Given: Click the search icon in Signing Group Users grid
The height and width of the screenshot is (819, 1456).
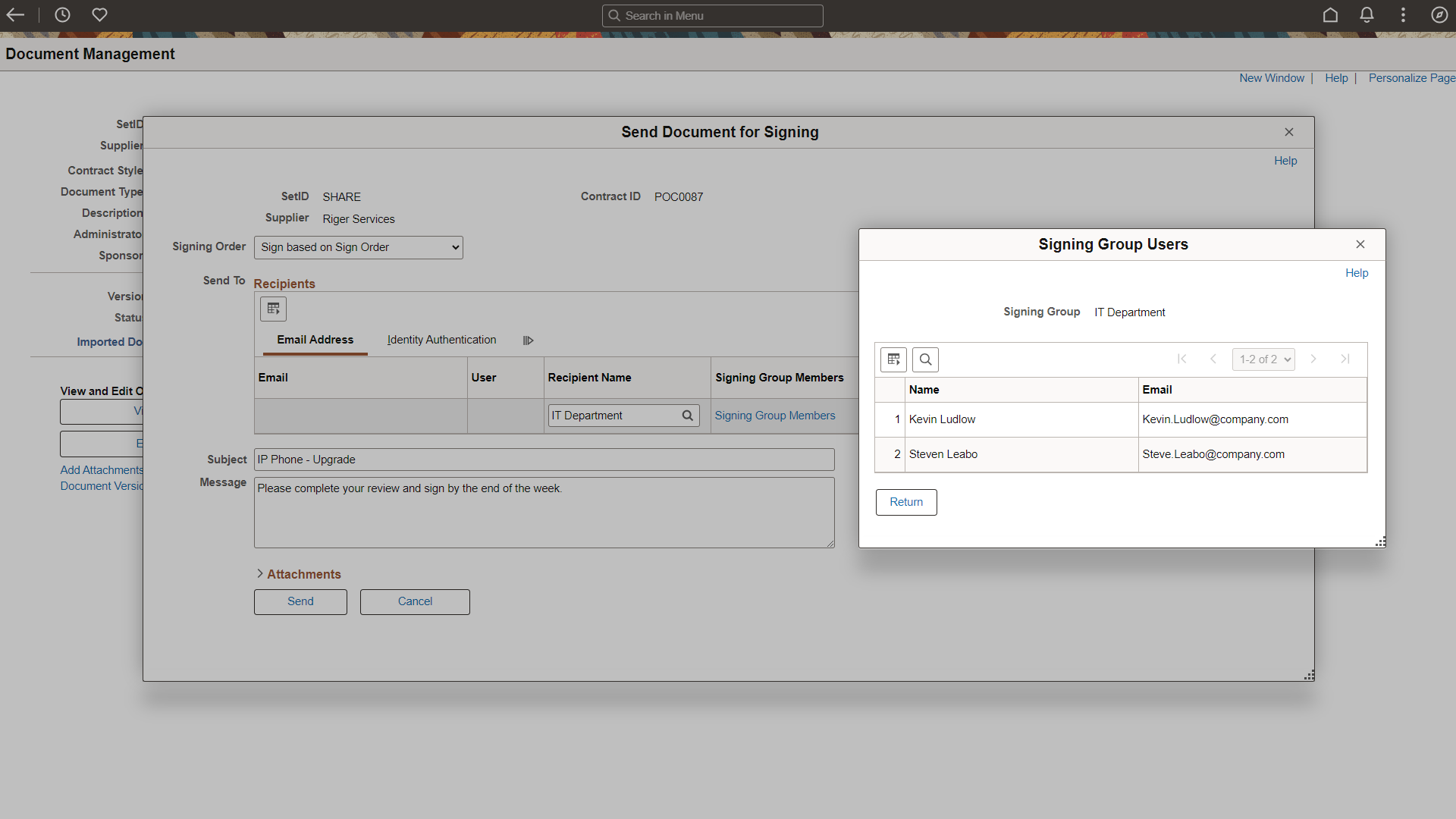Looking at the screenshot, I should point(925,359).
